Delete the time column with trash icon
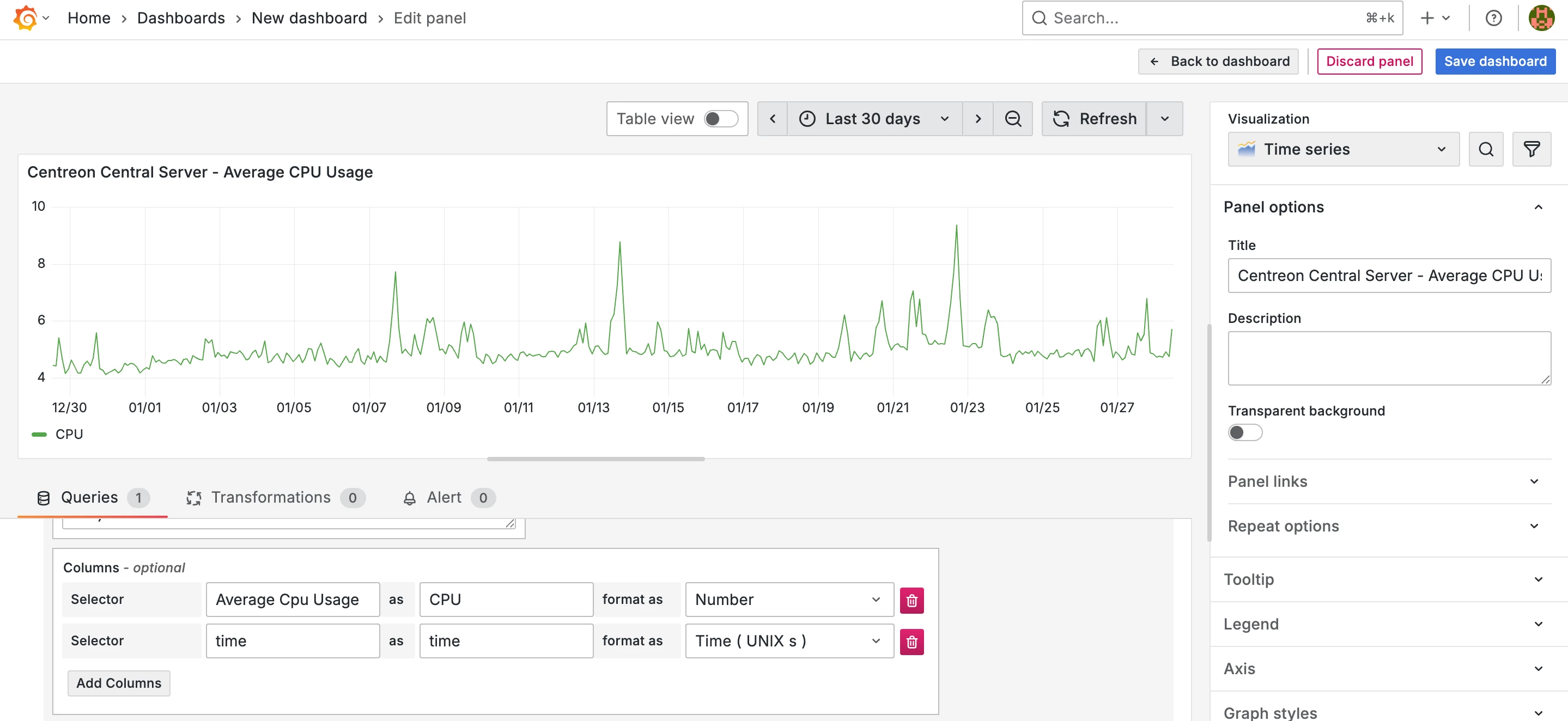1568x721 pixels. click(x=911, y=641)
